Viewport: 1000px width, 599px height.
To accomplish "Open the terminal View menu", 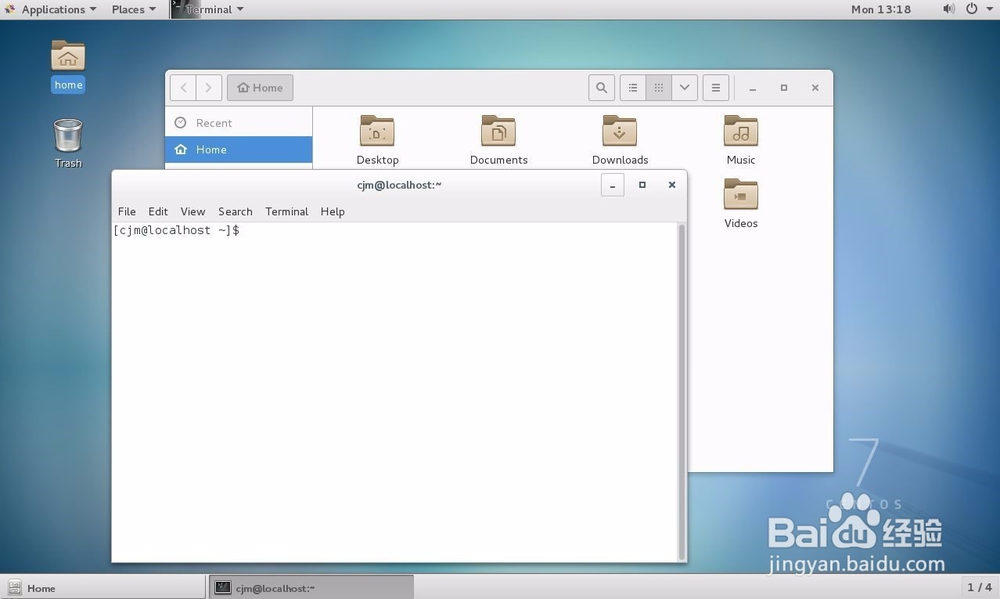I will coord(193,211).
